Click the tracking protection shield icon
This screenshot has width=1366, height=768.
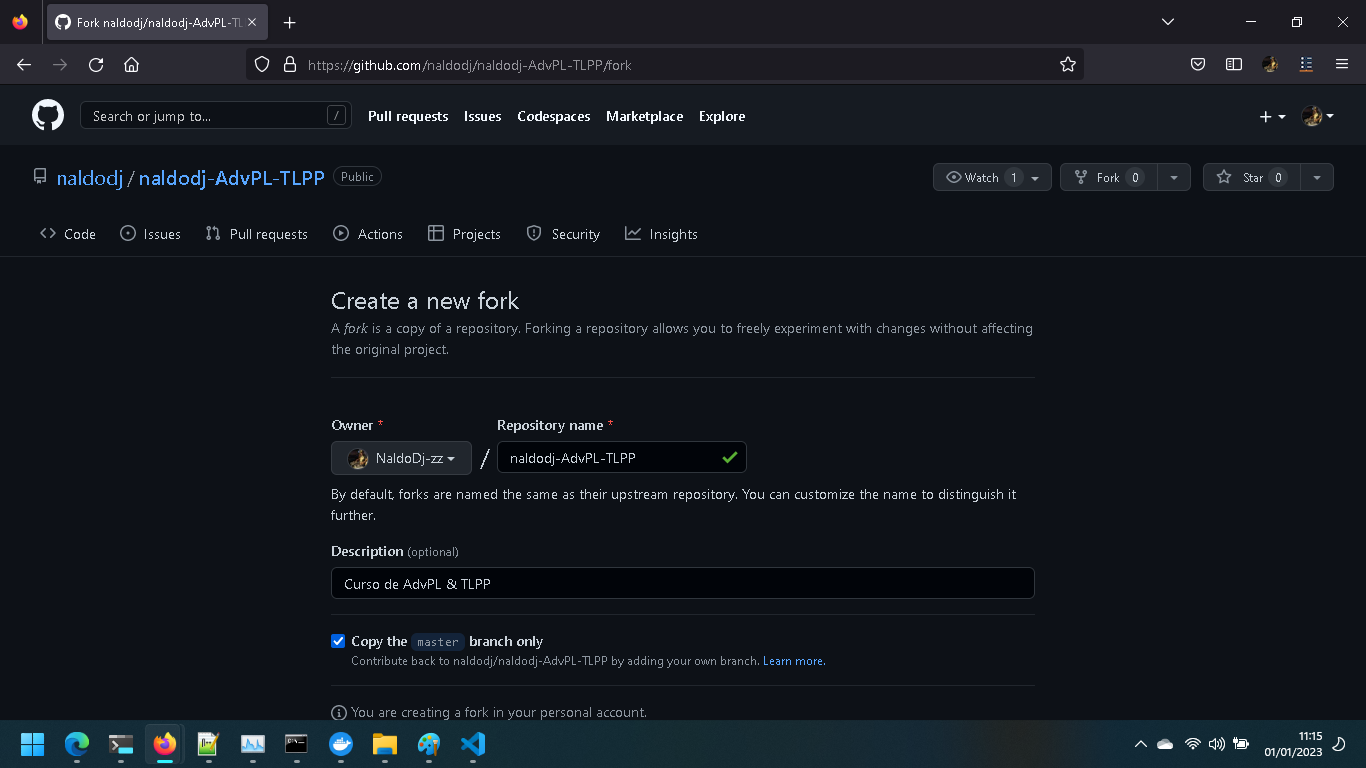tap(260, 64)
